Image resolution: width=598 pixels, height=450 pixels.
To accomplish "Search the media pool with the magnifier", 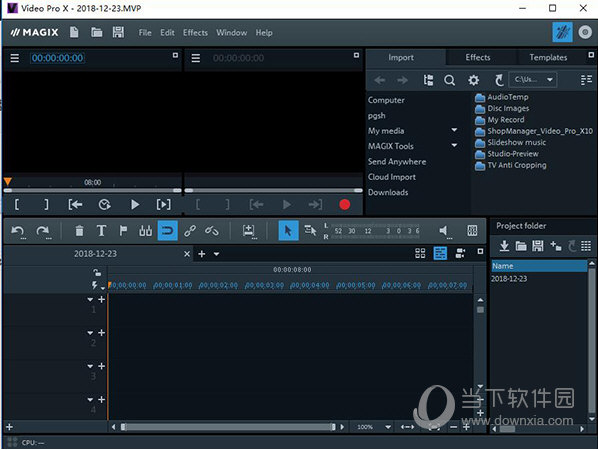I will point(450,80).
